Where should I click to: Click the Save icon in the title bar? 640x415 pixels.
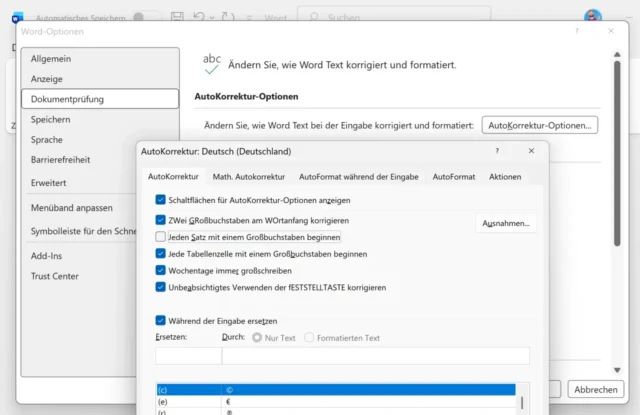pyautogui.click(x=177, y=17)
